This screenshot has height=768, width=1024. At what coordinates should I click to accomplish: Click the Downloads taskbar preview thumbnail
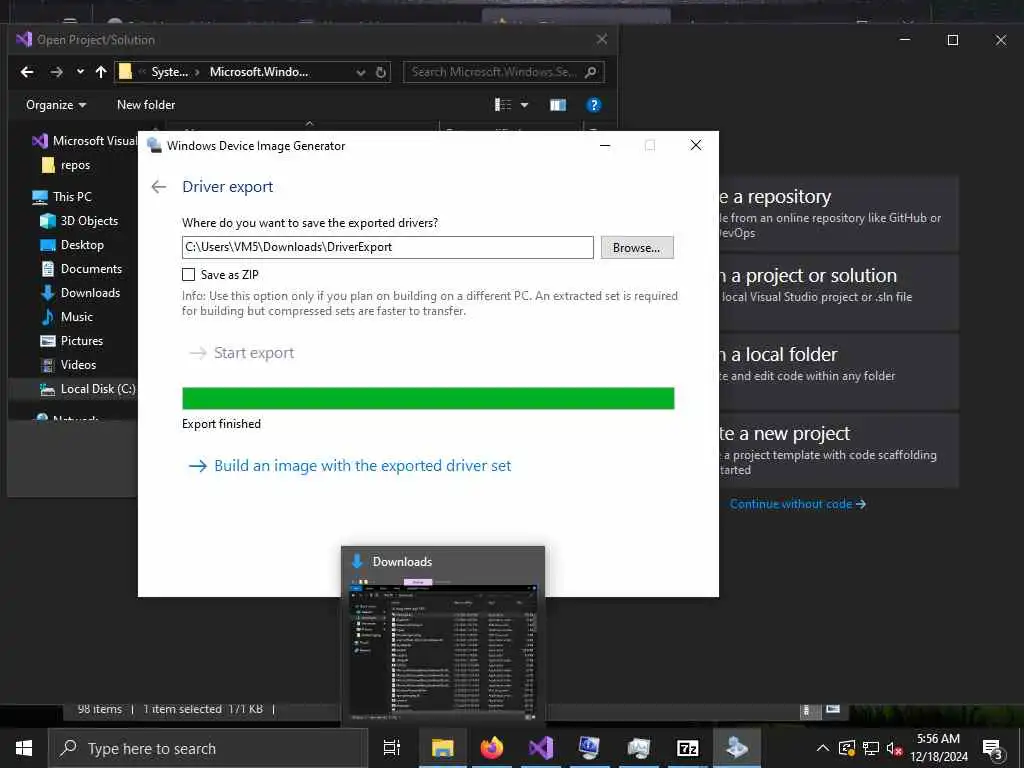443,635
